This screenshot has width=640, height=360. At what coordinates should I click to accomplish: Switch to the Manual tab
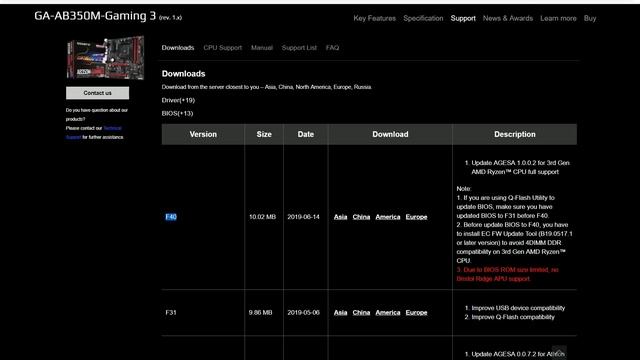262,48
